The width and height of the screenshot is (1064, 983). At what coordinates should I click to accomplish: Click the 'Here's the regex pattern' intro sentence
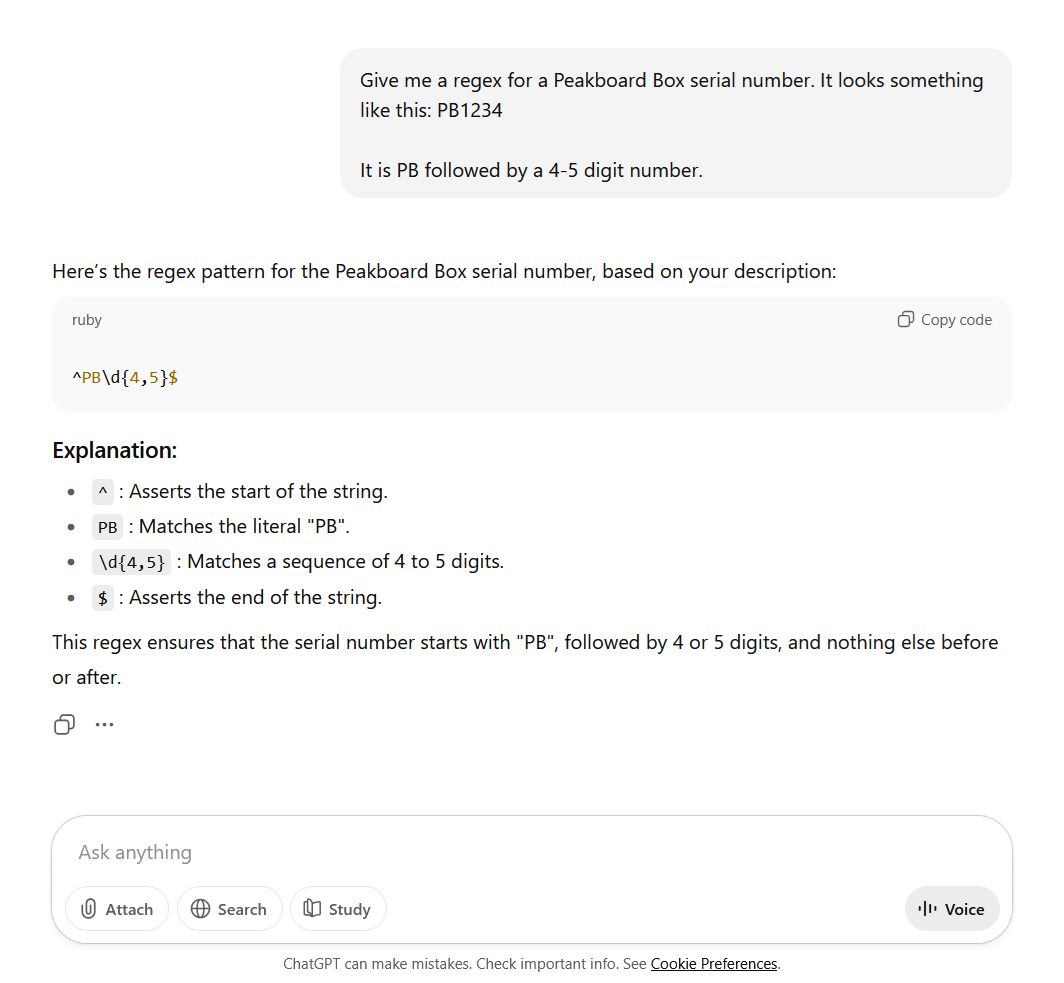point(444,271)
